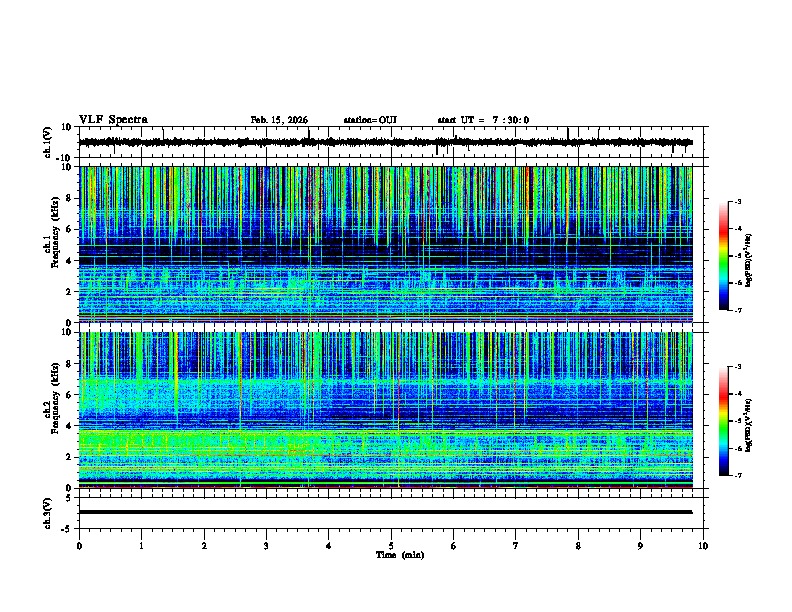Select the ch.1 "Frequency (kHz)" axis label
This screenshot has width=792, height=612.
point(55,232)
